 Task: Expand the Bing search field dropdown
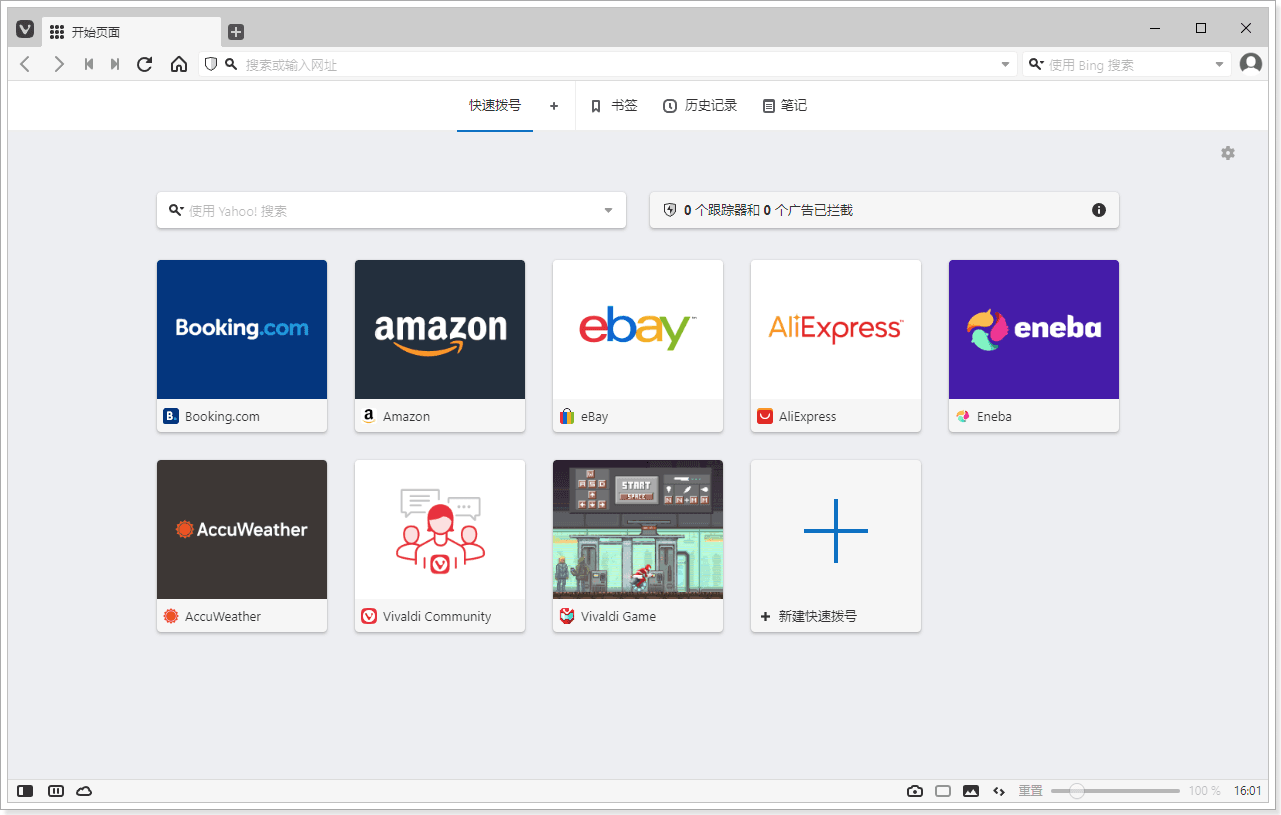1219,65
